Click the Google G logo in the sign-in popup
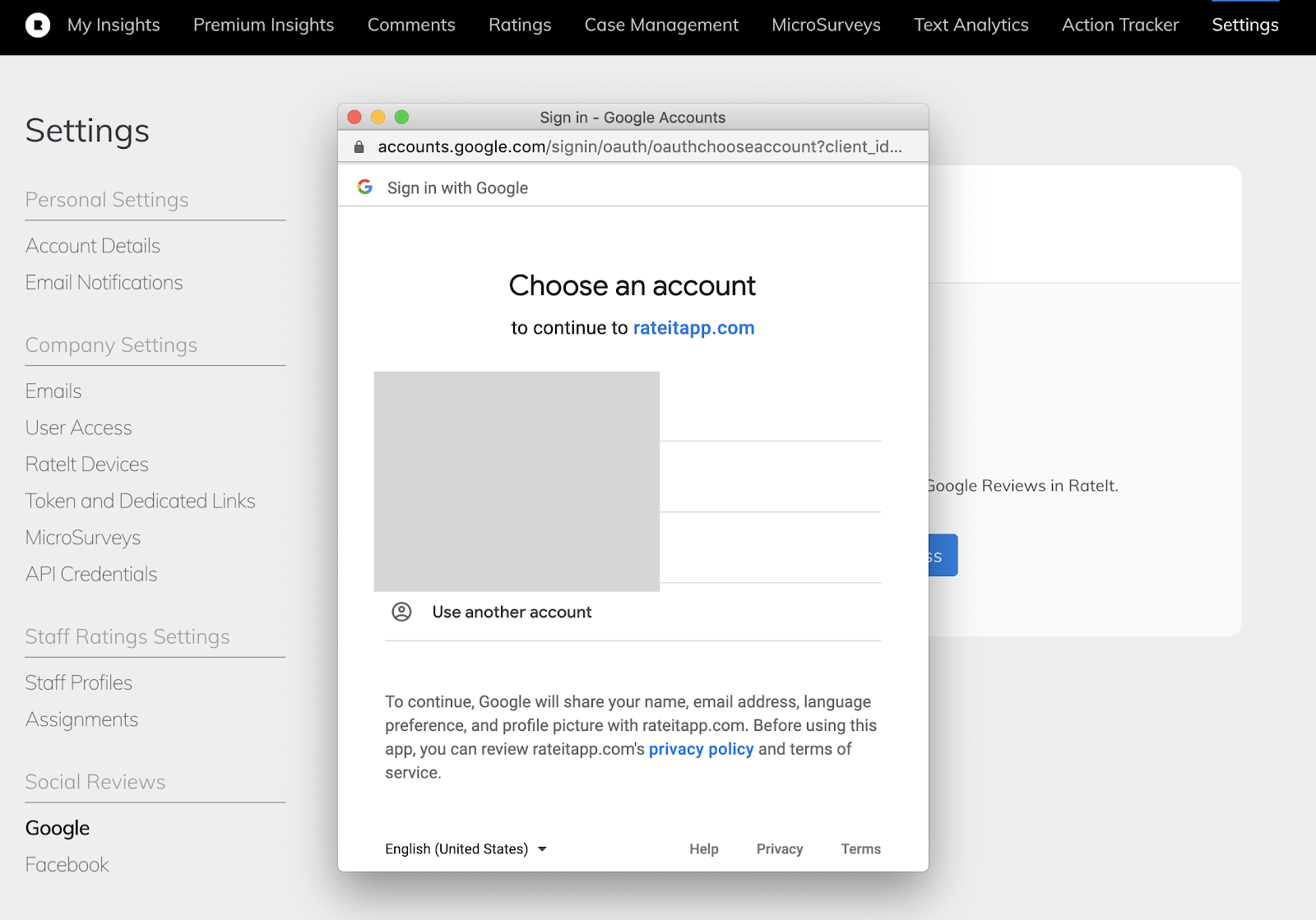 365,187
